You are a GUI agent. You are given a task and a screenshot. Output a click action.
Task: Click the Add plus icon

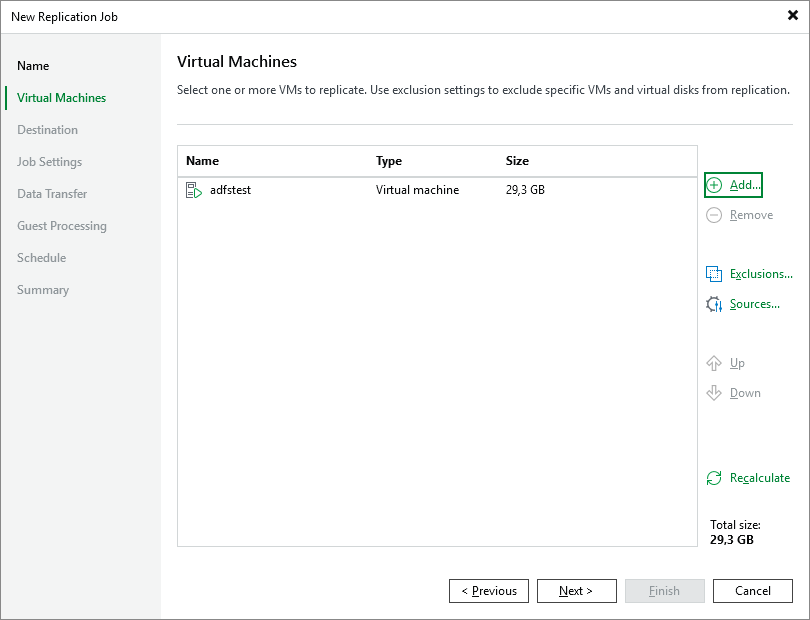714,185
